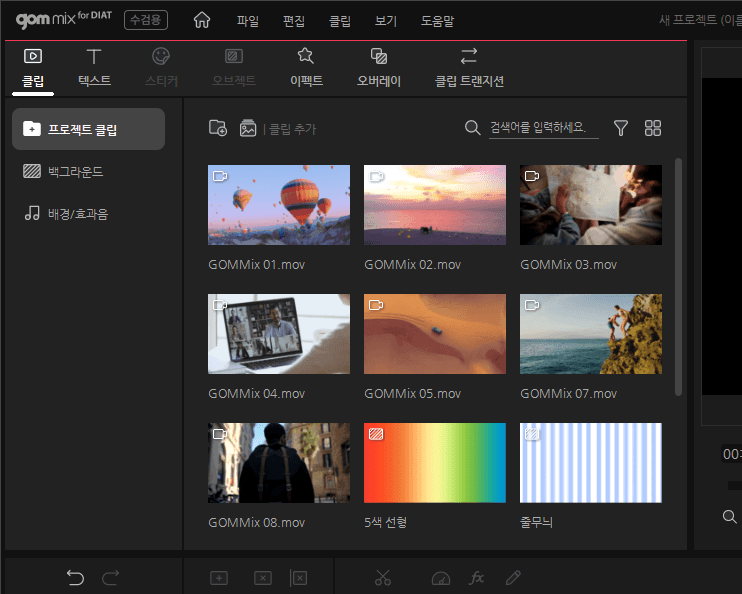The image size is (742, 594).
Task: Open the 이펙트 tab
Action: (306, 68)
